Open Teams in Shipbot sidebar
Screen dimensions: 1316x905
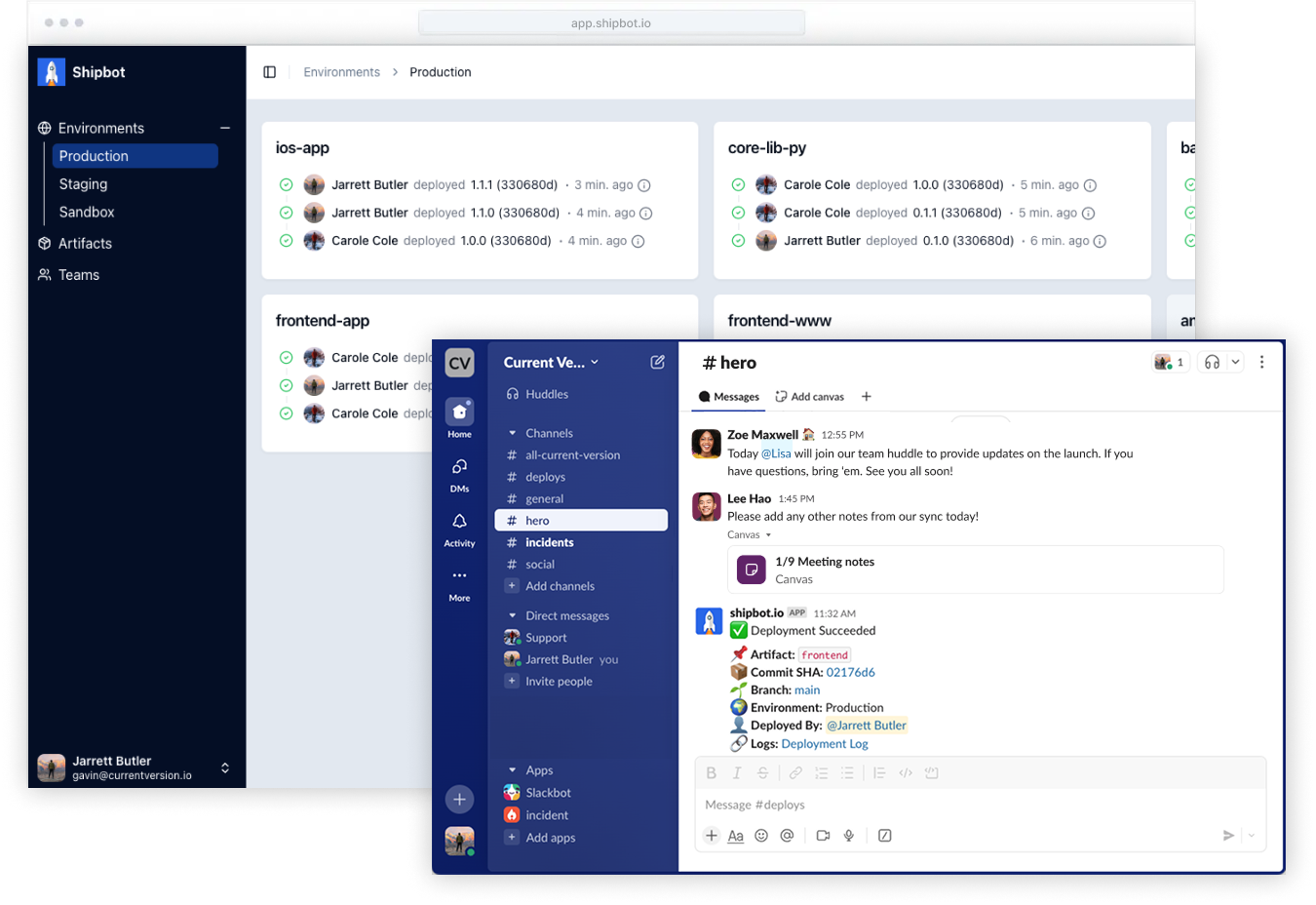tap(79, 275)
